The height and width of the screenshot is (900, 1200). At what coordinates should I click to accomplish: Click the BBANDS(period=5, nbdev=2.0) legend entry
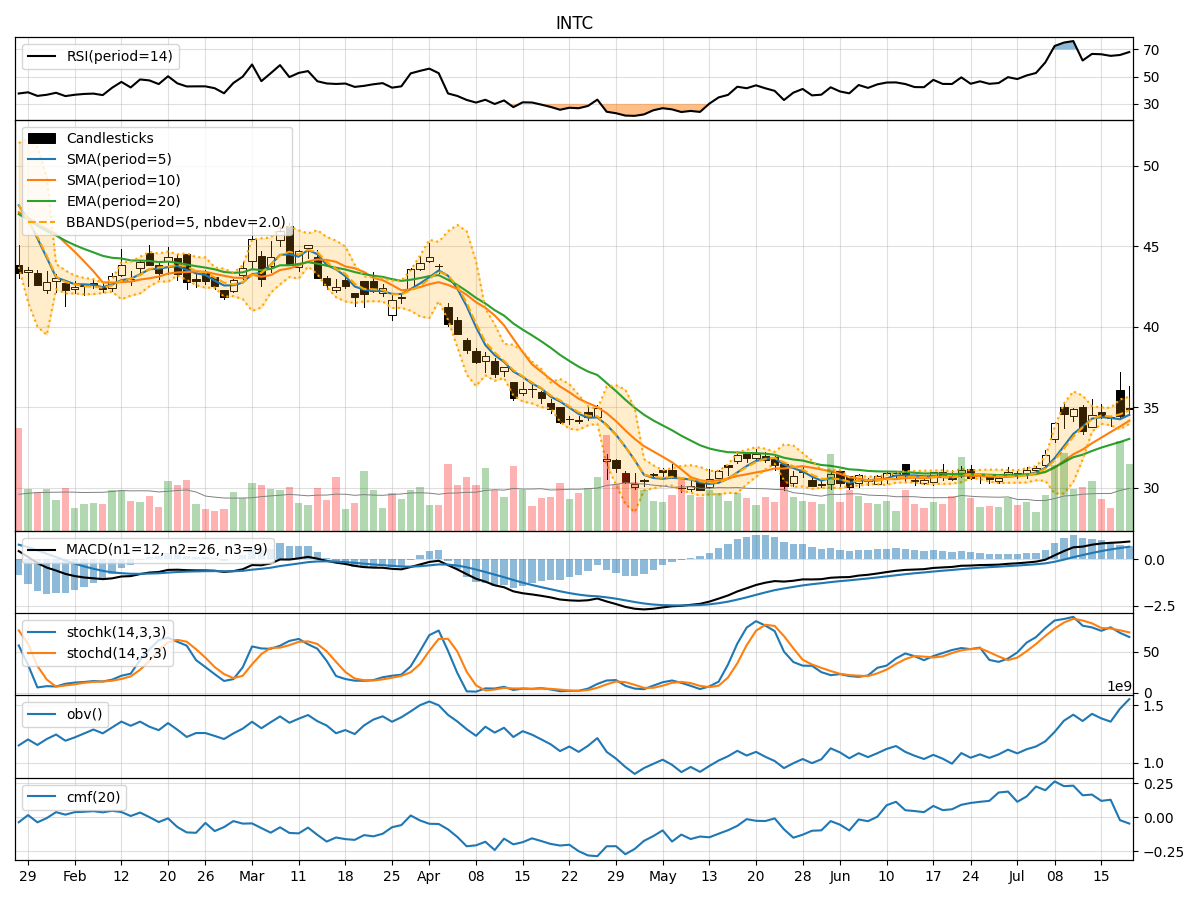tap(174, 223)
